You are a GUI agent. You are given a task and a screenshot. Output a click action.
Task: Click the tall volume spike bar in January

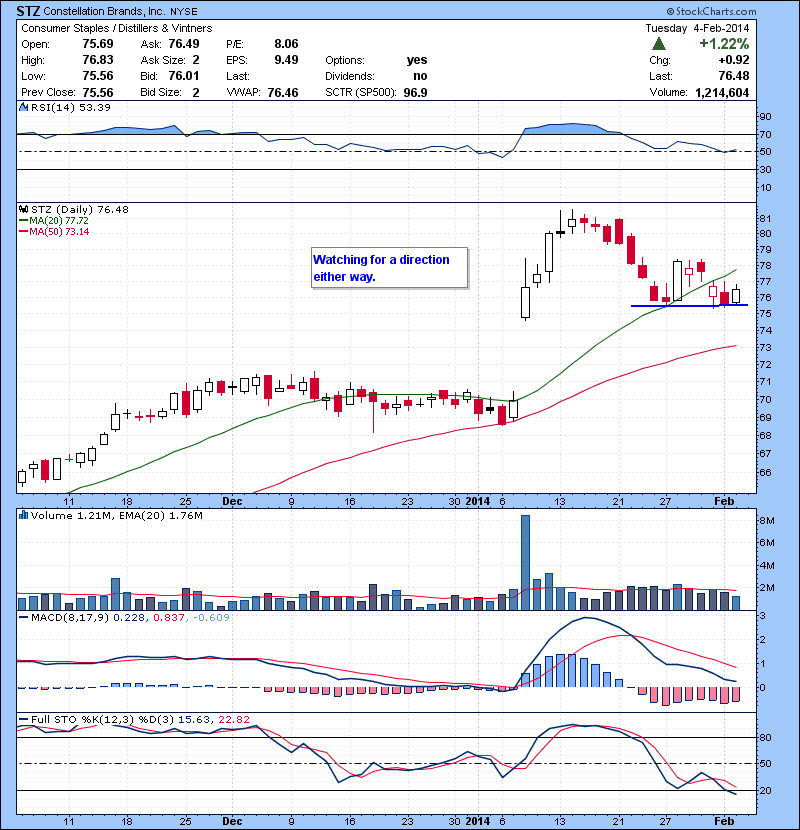coord(525,563)
